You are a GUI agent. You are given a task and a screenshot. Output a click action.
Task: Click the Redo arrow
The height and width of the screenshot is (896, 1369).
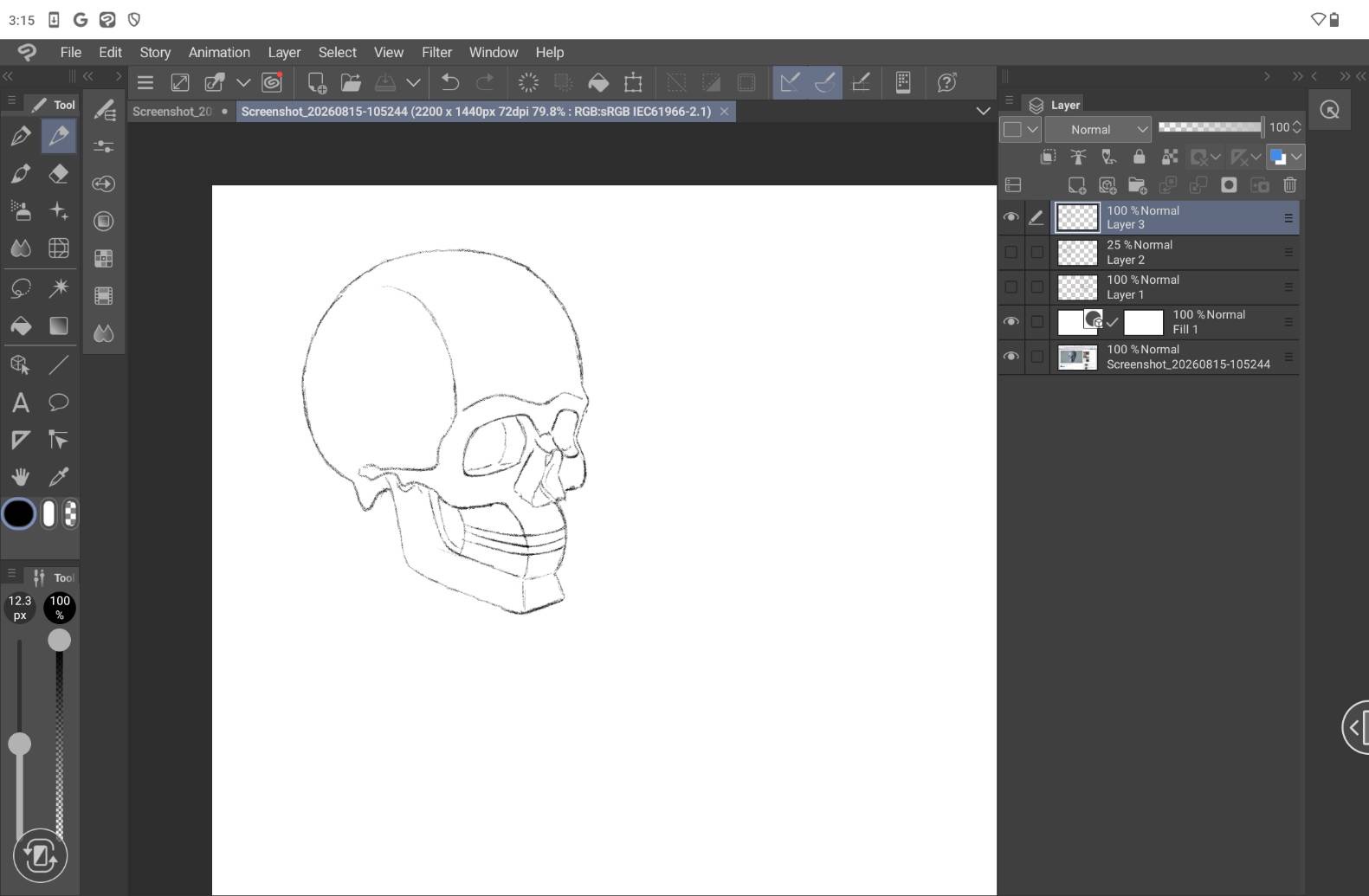pyautogui.click(x=486, y=82)
